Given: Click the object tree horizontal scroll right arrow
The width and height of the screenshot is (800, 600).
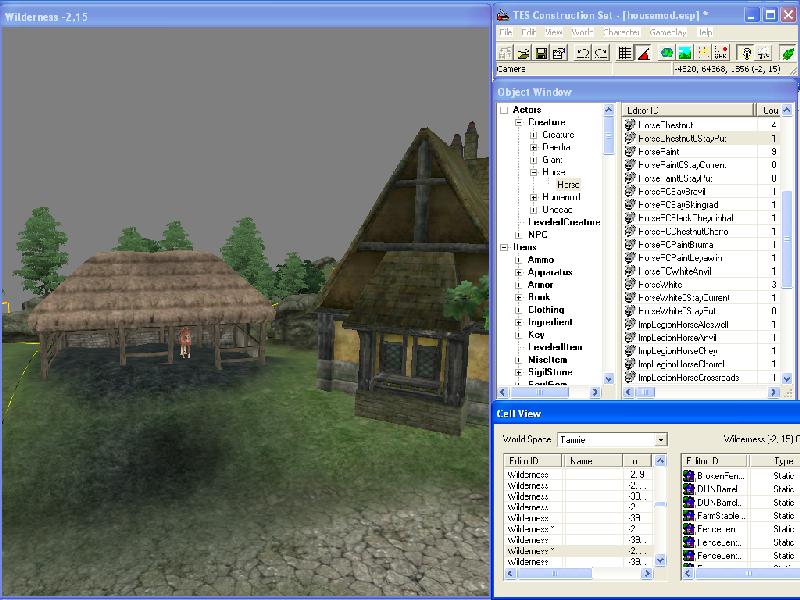Looking at the screenshot, I should click(595, 392).
